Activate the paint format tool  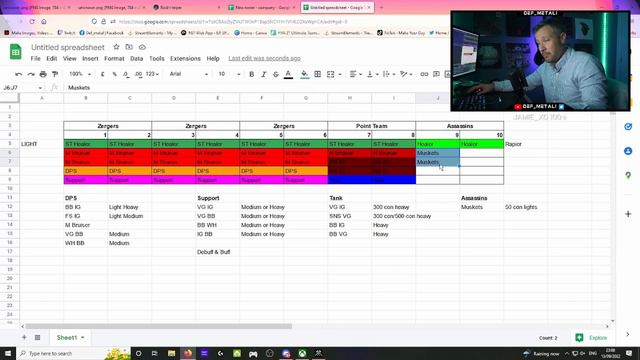[x=55, y=74]
